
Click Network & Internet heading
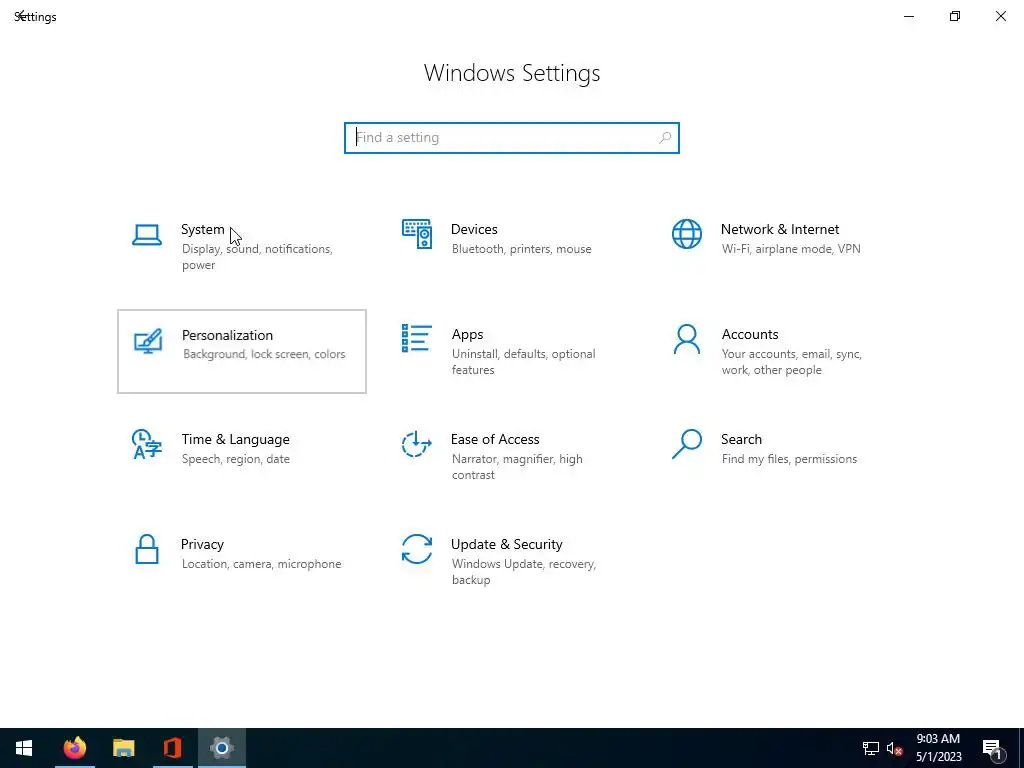point(780,229)
